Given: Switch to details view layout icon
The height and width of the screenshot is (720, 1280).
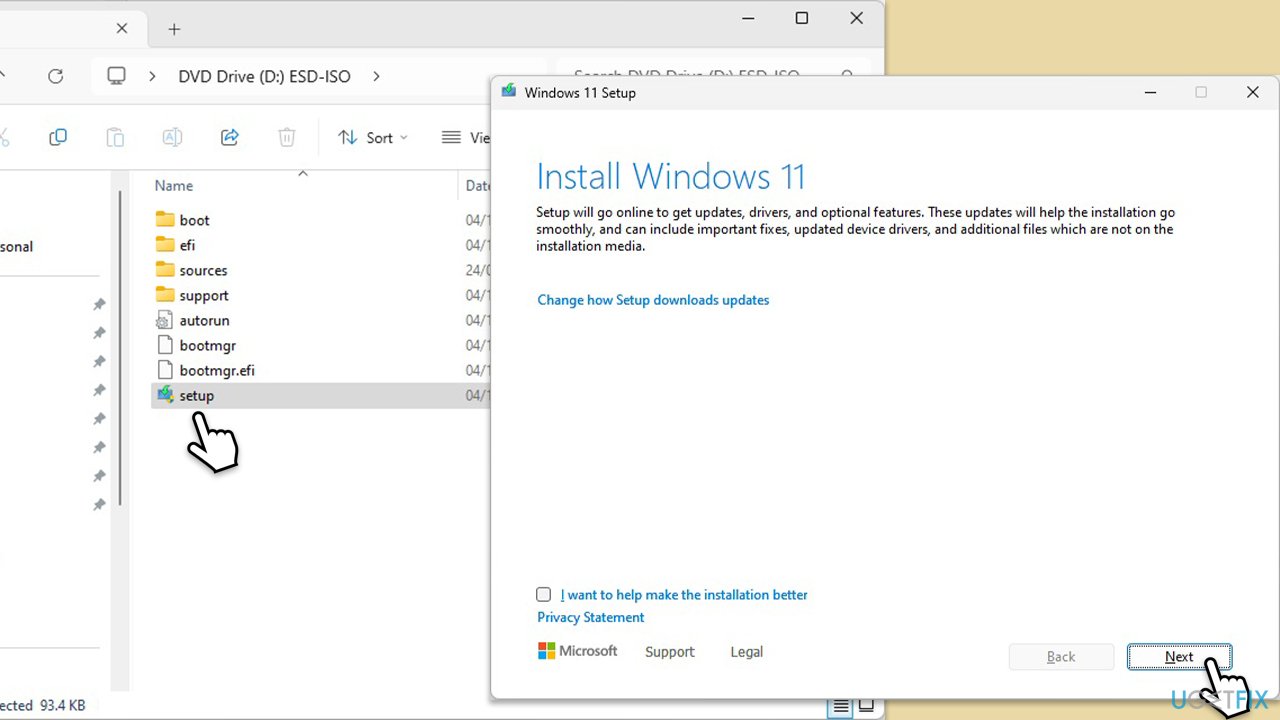Looking at the screenshot, I should (841, 707).
